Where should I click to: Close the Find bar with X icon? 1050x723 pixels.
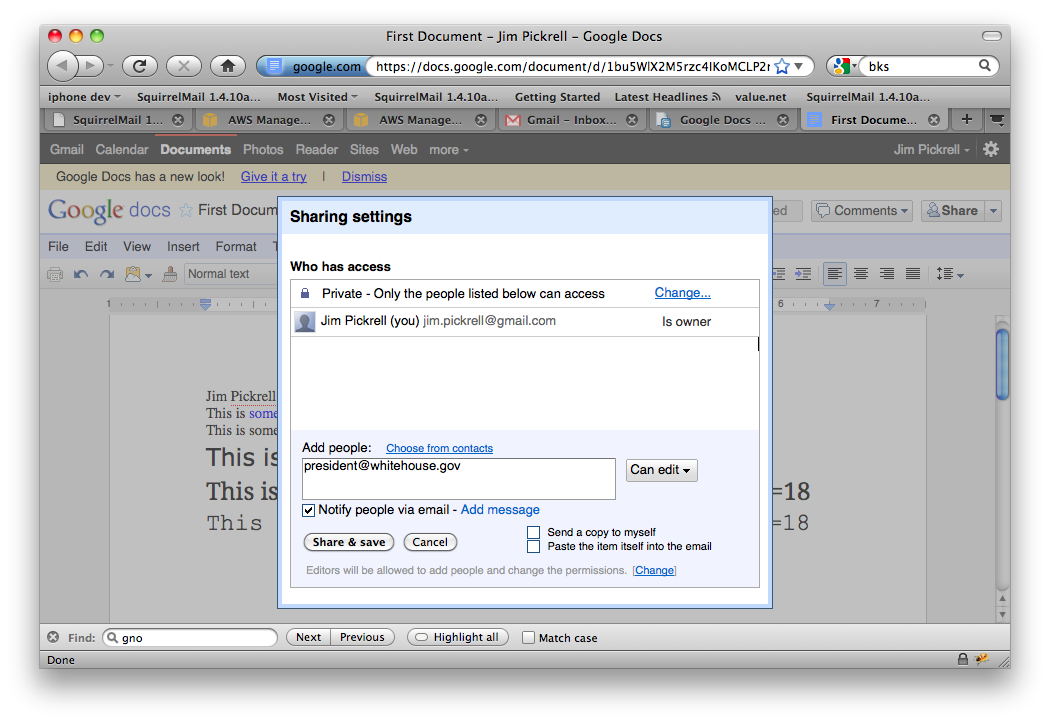tap(53, 637)
